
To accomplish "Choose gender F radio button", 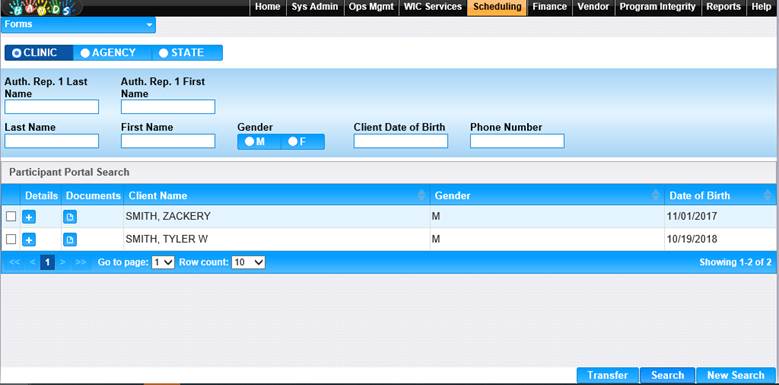I will click(298, 142).
